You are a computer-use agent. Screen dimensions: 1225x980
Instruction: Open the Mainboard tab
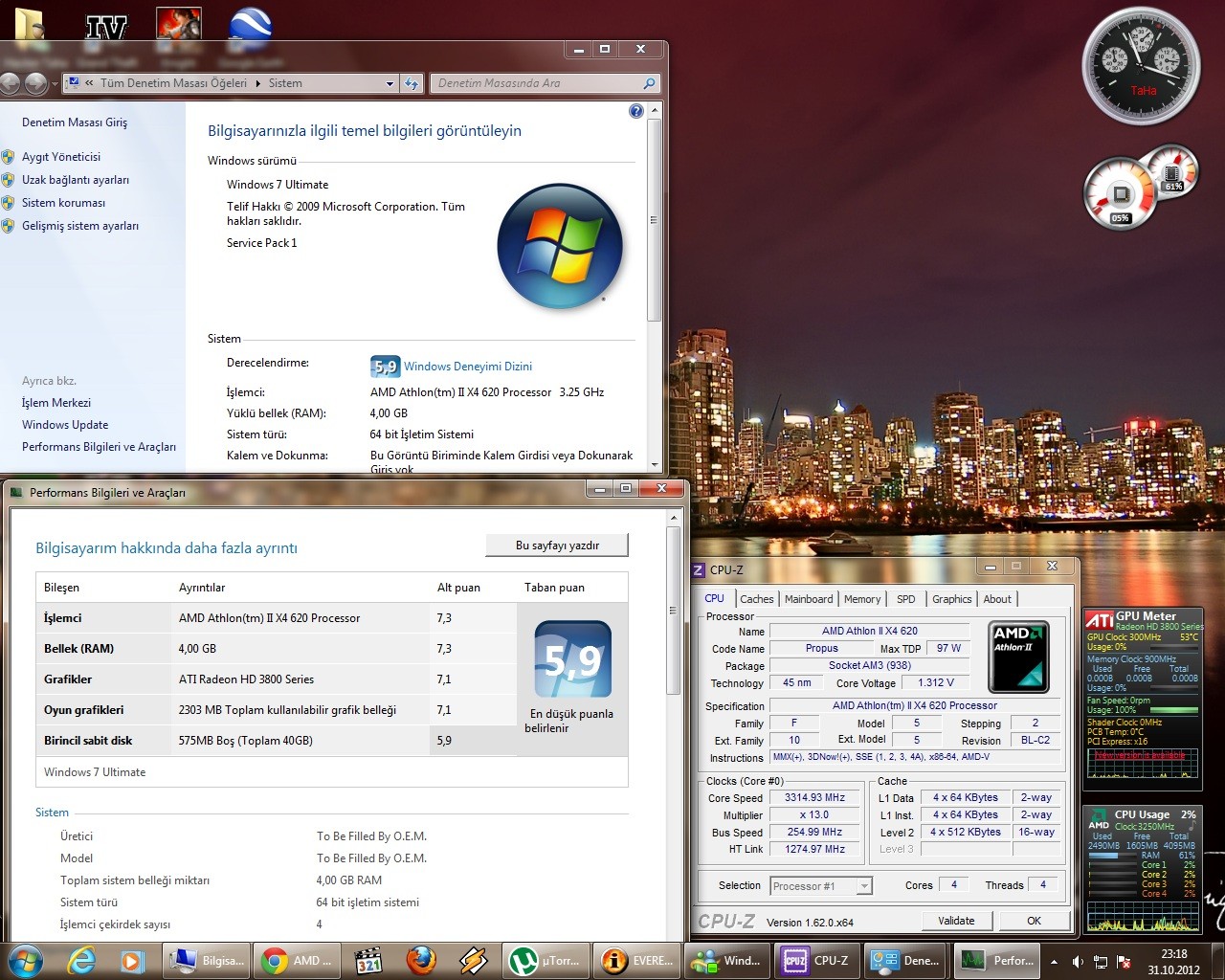tap(809, 599)
